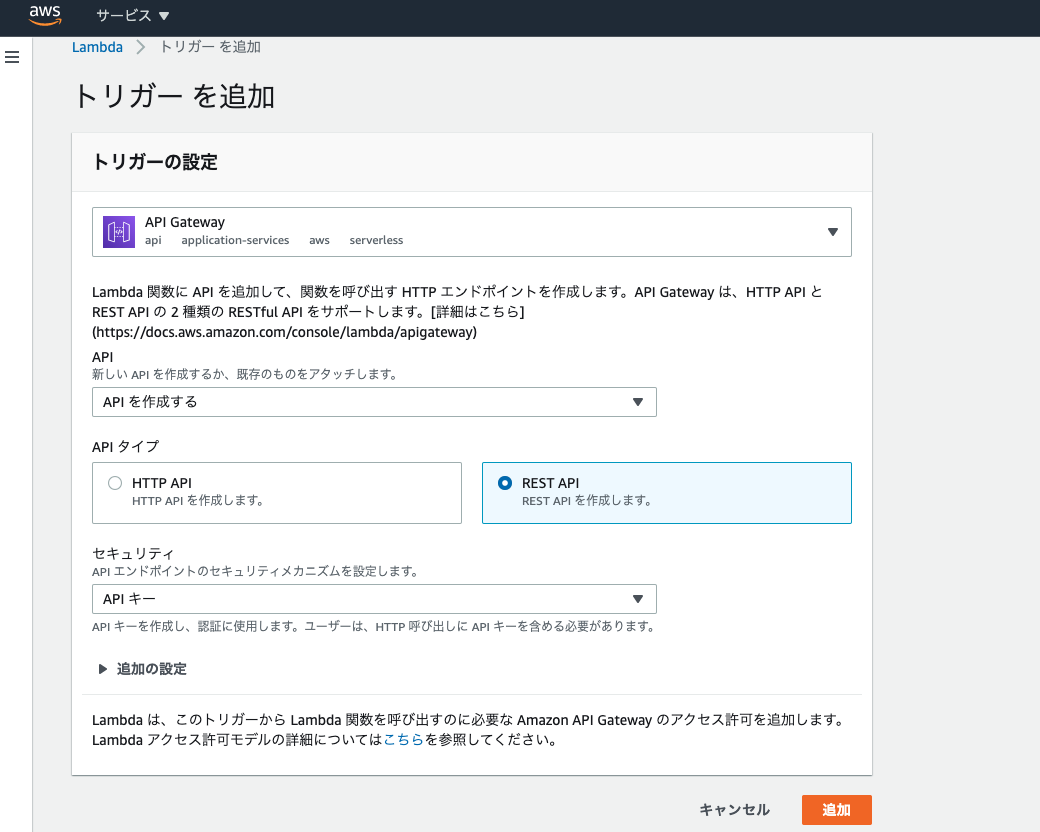Open the こちら permissions link

[403, 739]
